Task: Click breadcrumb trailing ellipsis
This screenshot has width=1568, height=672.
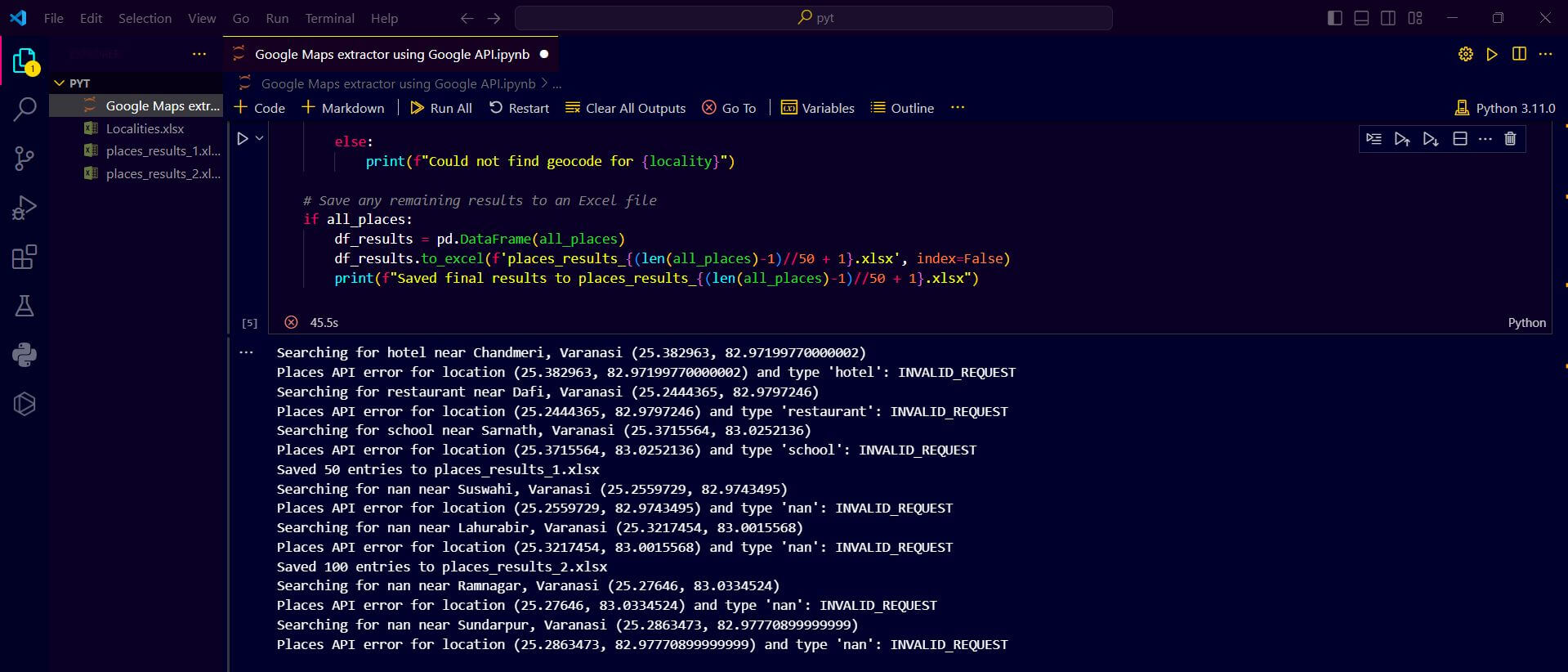Action: 557,83
